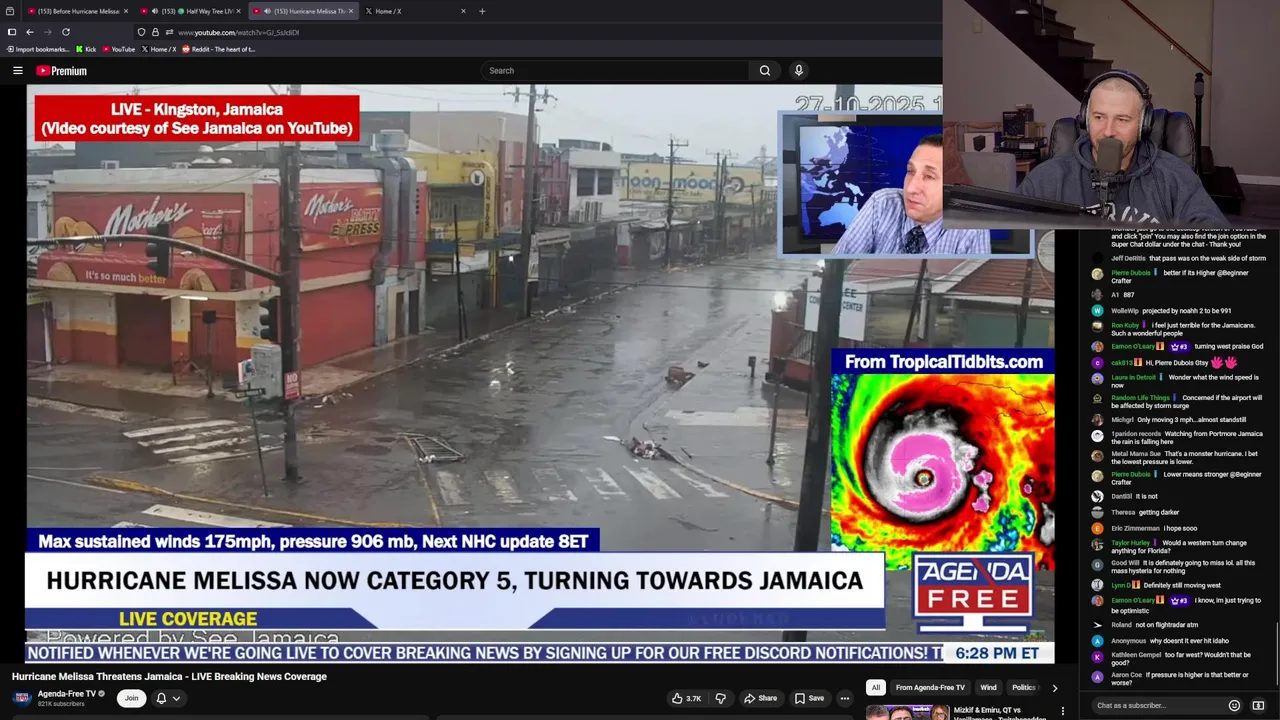Open the more actions ellipsis menu
This screenshot has width=1280, height=720.
(x=845, y=698)
